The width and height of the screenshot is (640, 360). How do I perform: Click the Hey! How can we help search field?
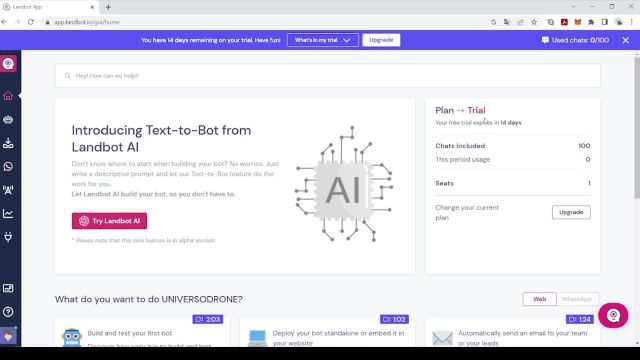click(x=327, y=76)
